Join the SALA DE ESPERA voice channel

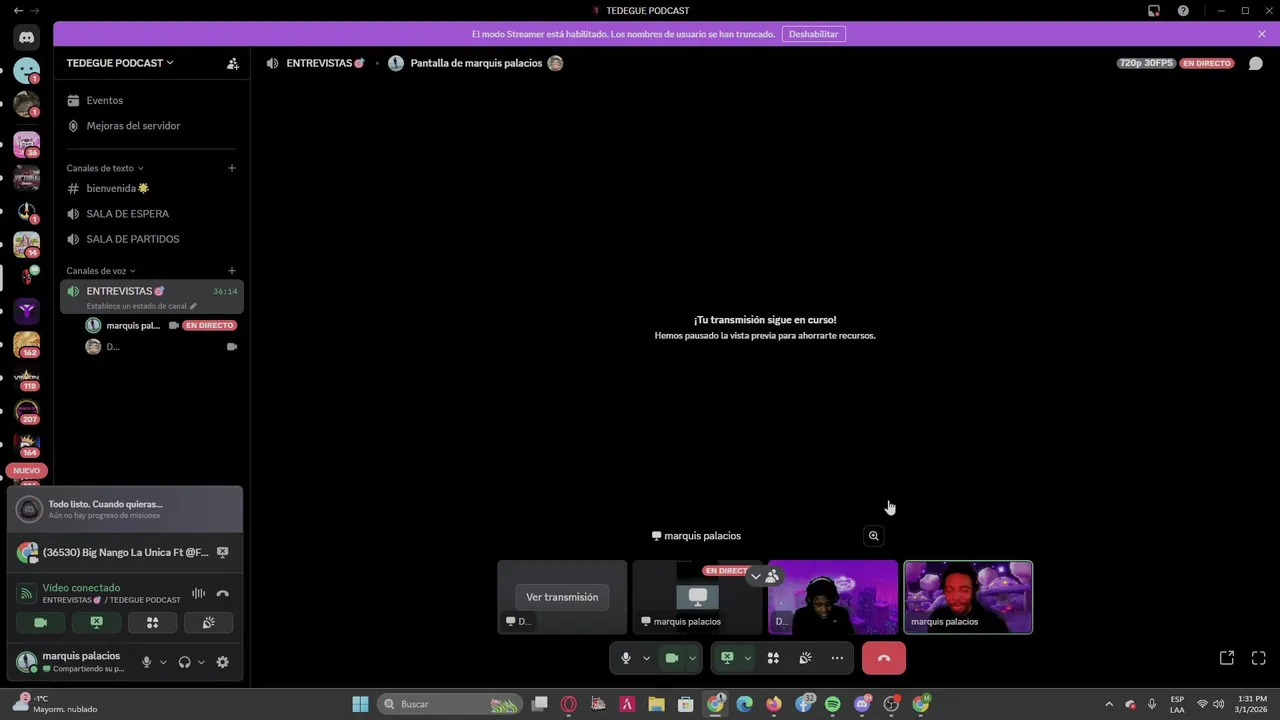[152, 214]
